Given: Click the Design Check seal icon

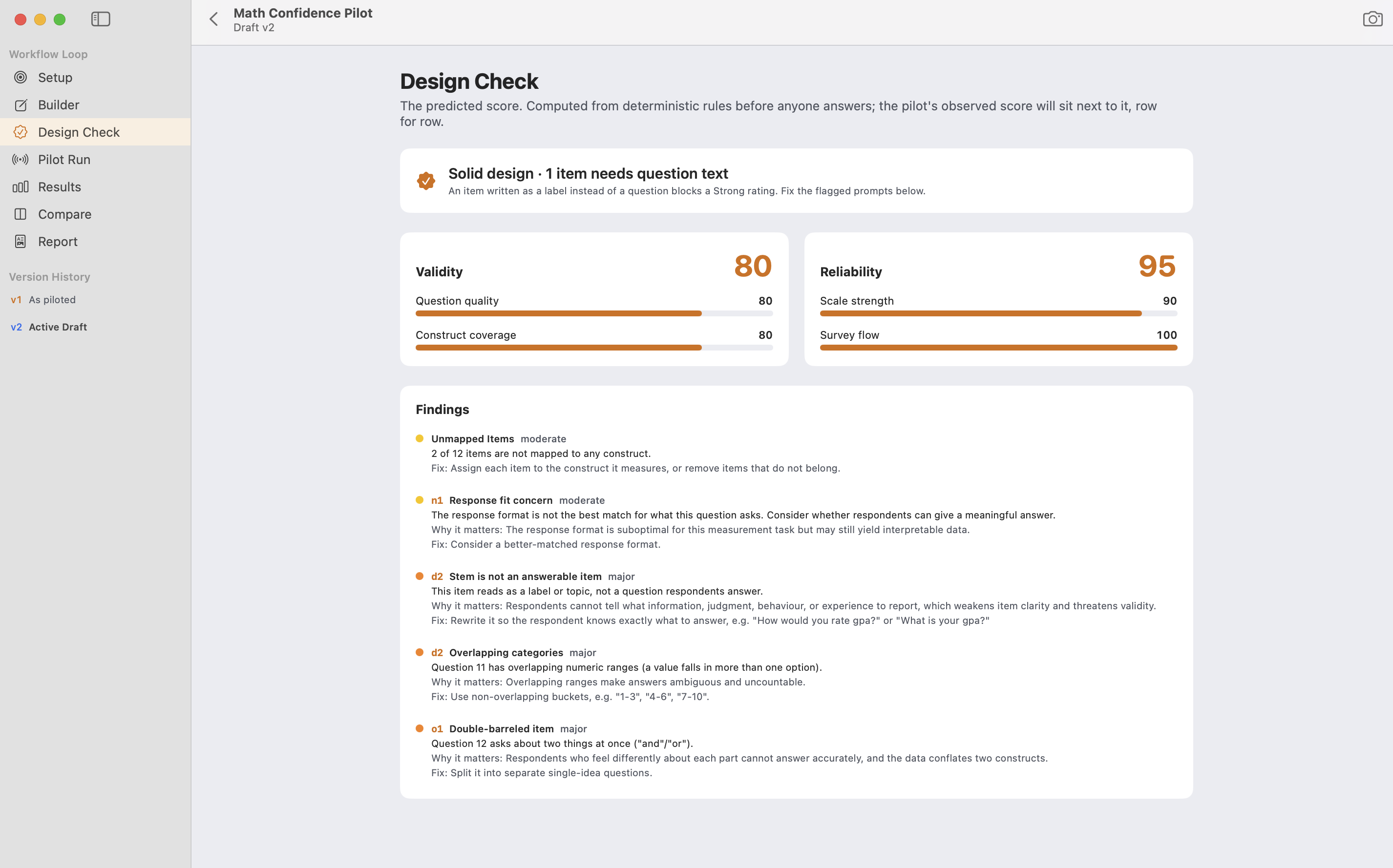Looking at the screenshot, I should (x=21, y=132).
